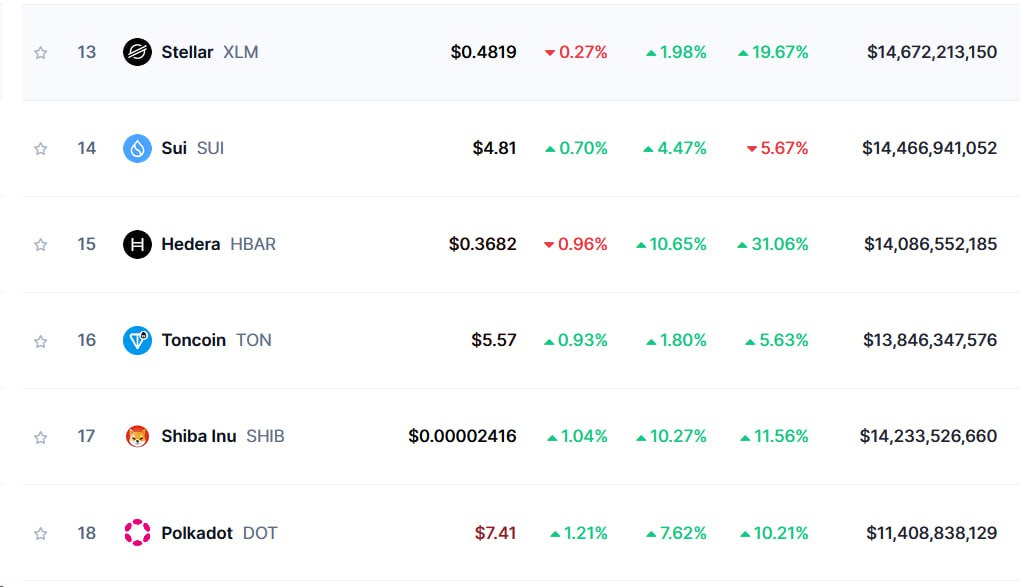This screenshot has width=1020, height=587.
Task: Click the Sui water-drop logo
Action: click(x=137, y=148)
